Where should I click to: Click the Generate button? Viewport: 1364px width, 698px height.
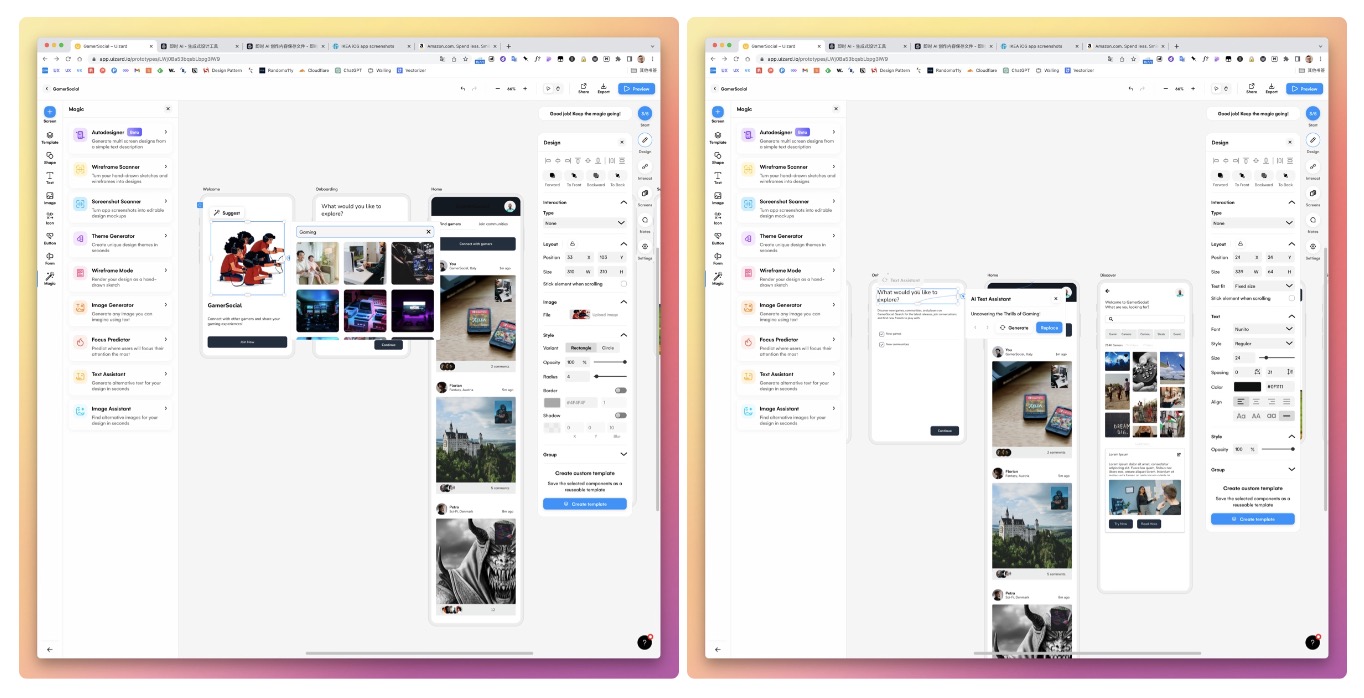click(x=1014, y=327)
